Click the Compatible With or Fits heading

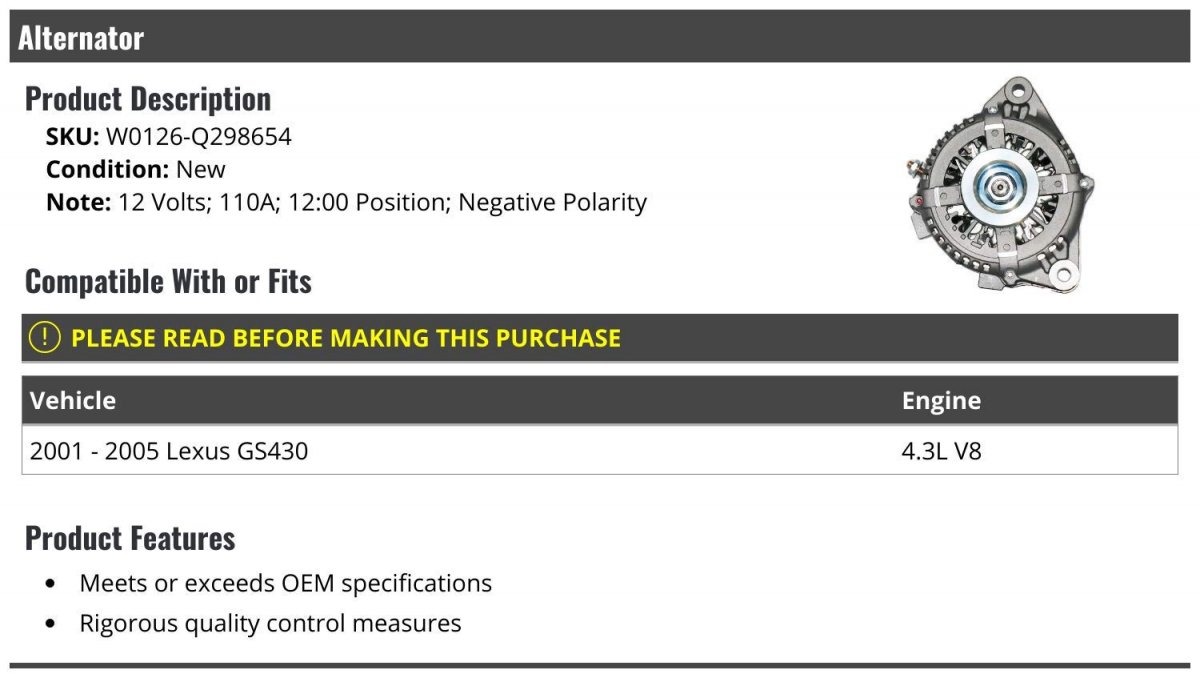click(168, 282)
